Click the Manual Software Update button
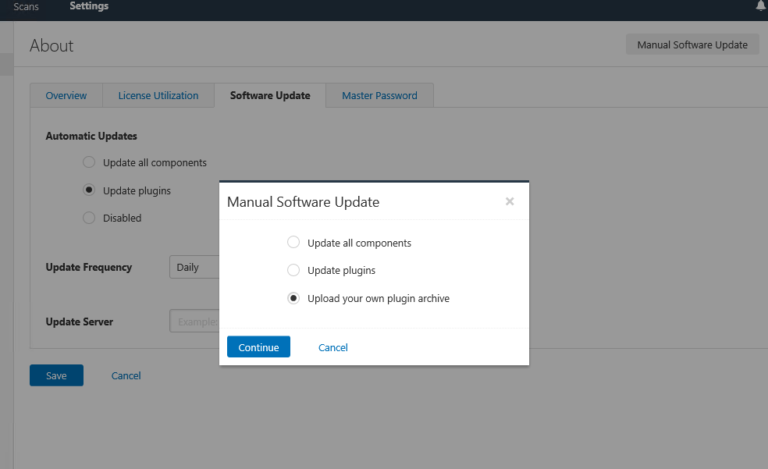 [x=692, y=45]
